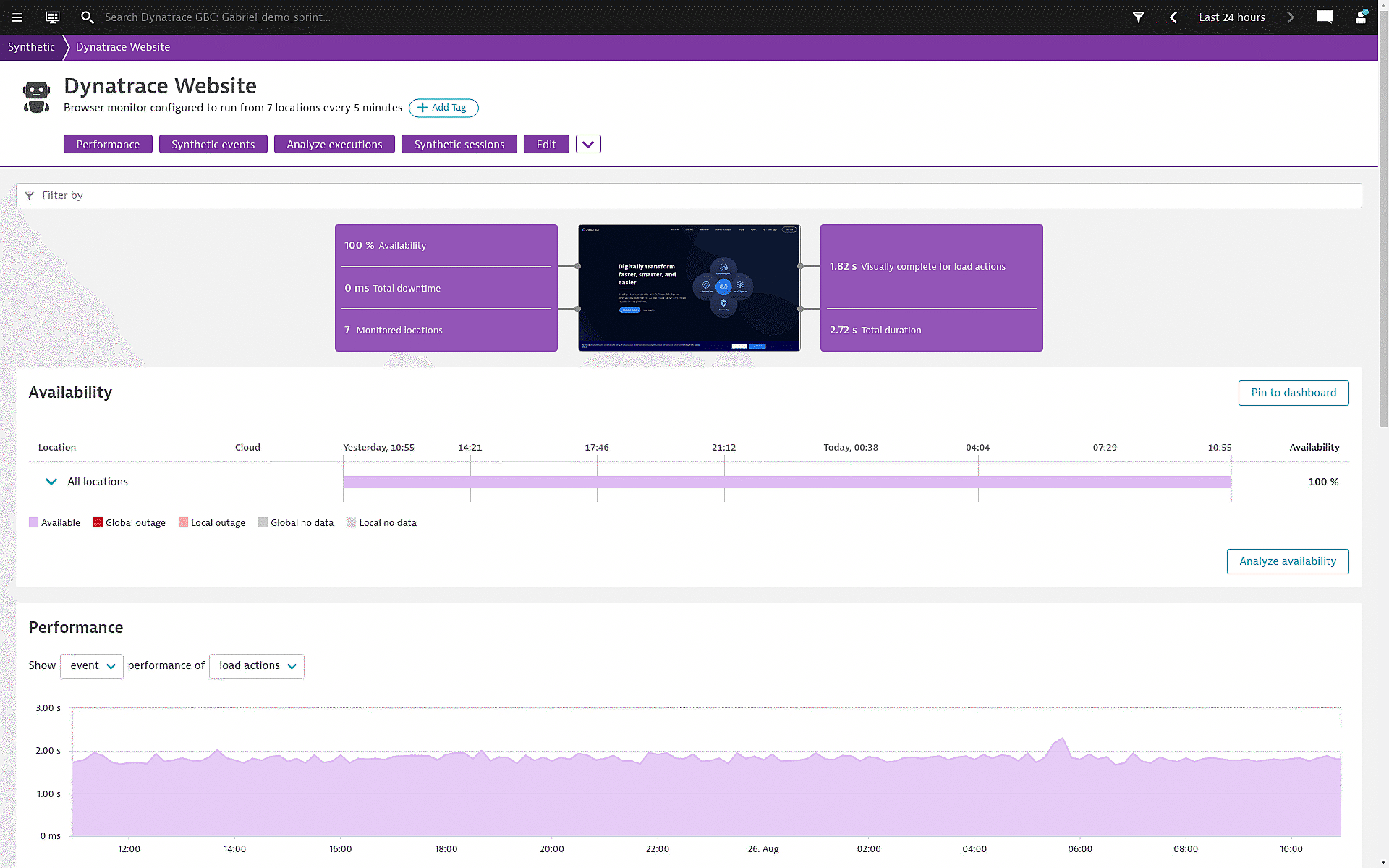Screen dimensions: 1389x868
Task: Click the chevron dropdown next to Edit button
Action: 588,144
